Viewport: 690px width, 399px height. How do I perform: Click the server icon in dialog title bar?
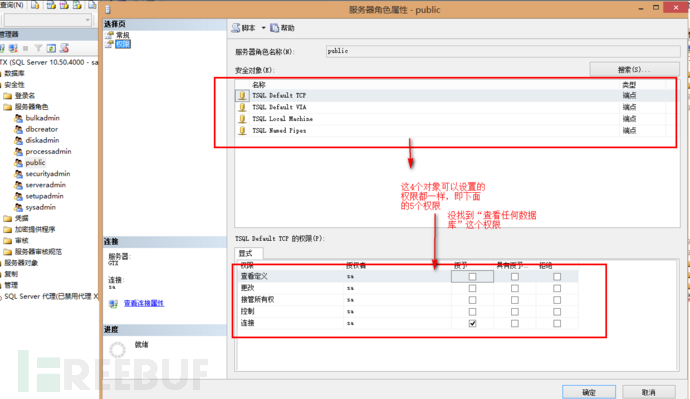(108, 9)
